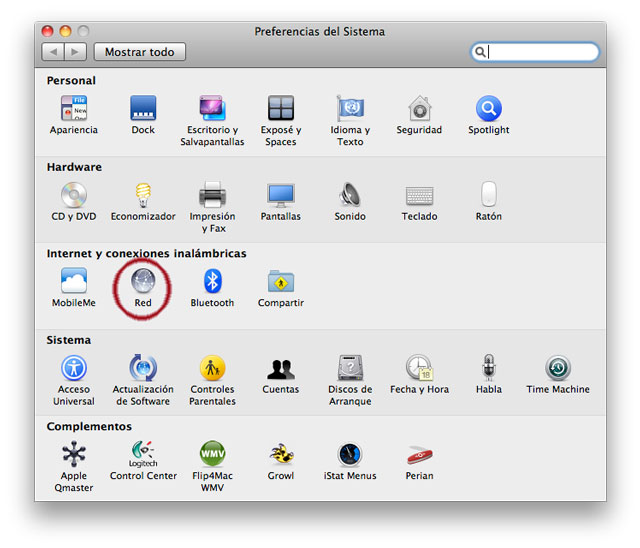Close the Preferencias del Sistema window
The width and height of the screenshot is (640, 548).
coord(48,31)
